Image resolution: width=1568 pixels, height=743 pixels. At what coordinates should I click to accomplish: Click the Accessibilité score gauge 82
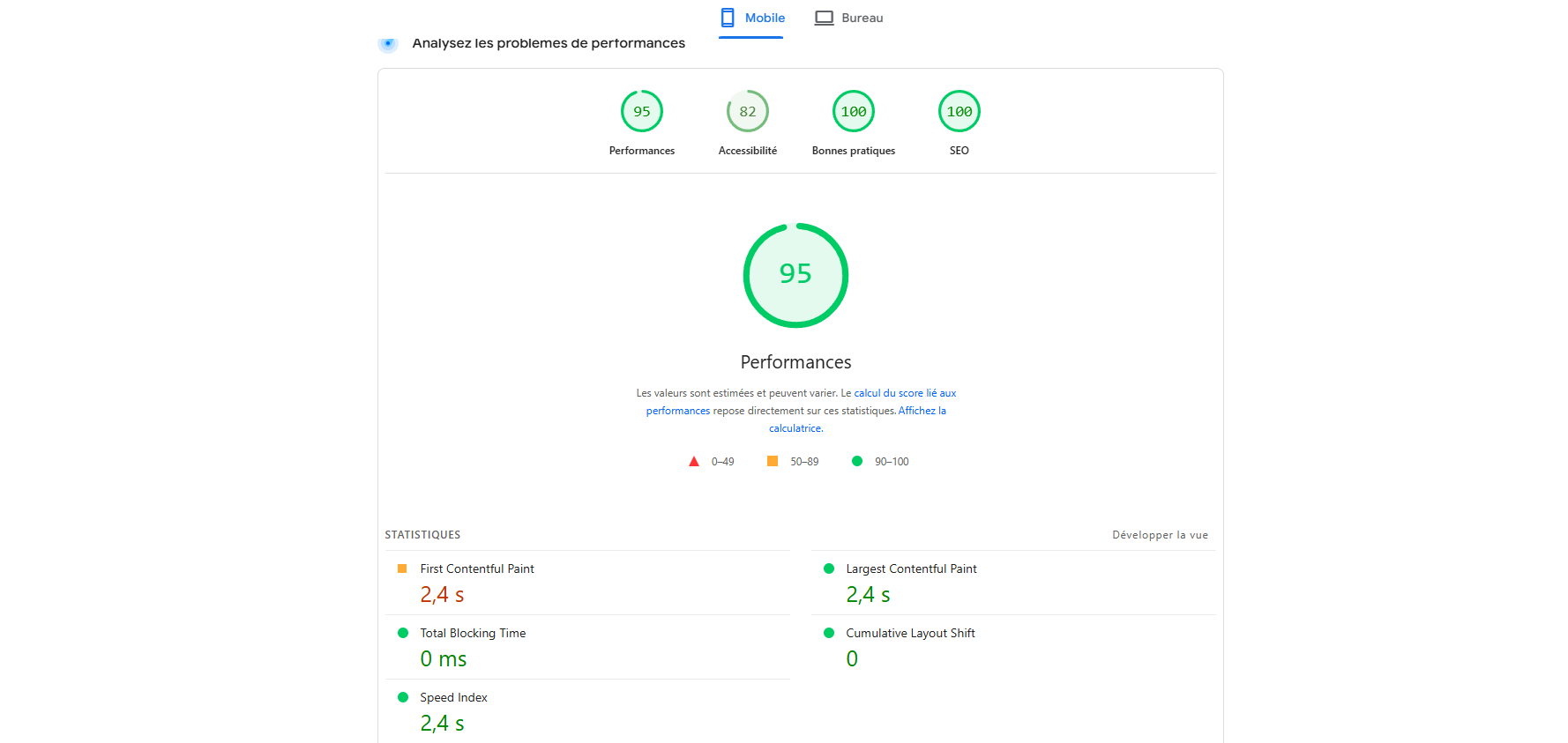click(747, 112)
